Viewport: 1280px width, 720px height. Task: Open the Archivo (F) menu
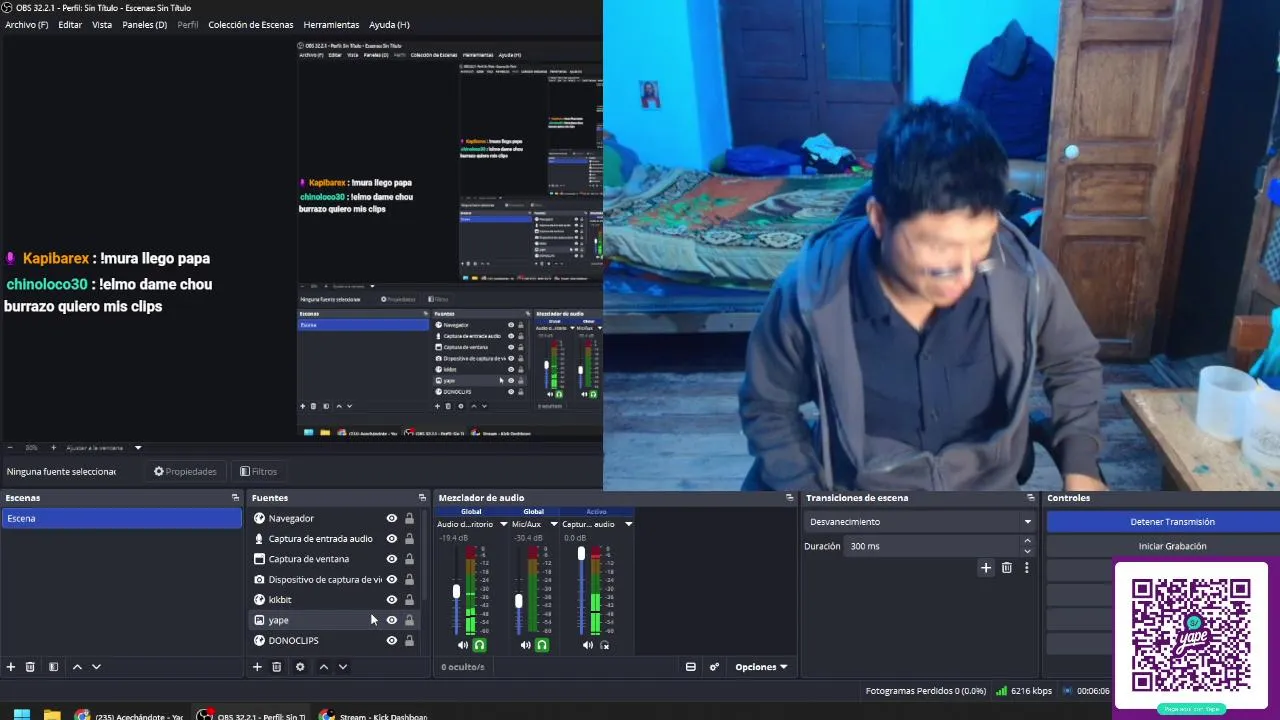coord(27,25)
